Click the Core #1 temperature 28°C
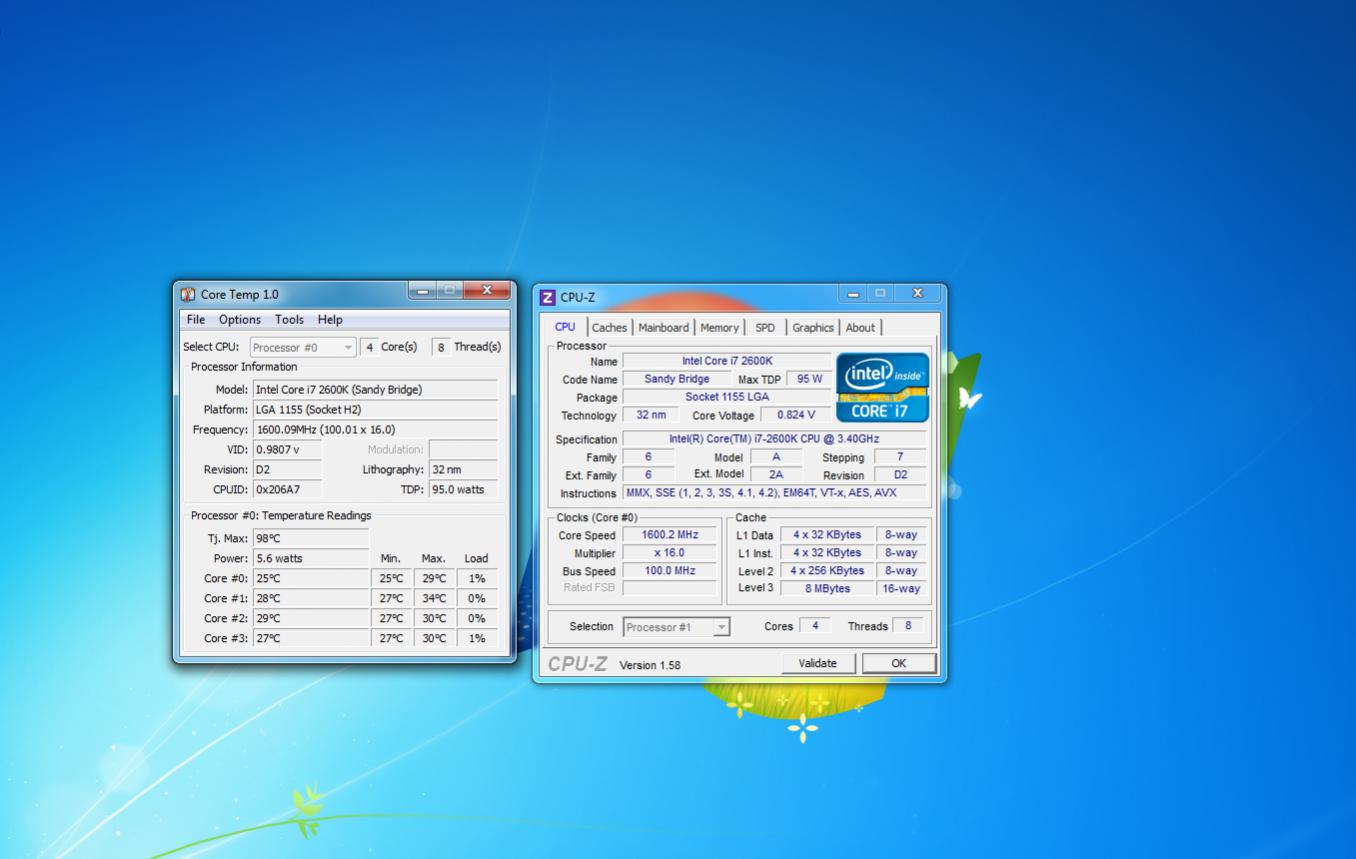This screenshot has width=1356, height=859. pos(311,598)
